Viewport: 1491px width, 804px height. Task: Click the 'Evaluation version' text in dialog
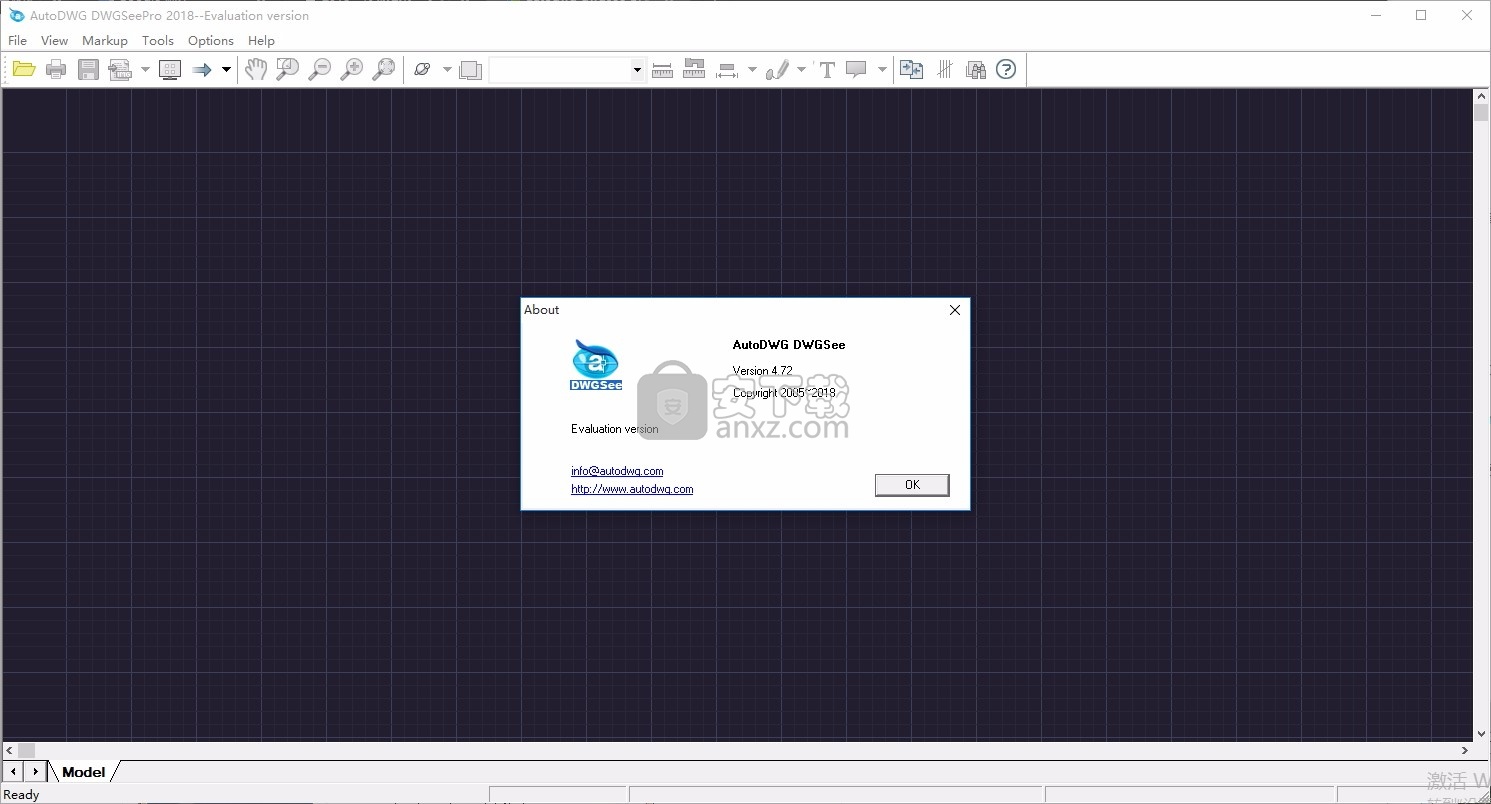click(x=615, y=429)
